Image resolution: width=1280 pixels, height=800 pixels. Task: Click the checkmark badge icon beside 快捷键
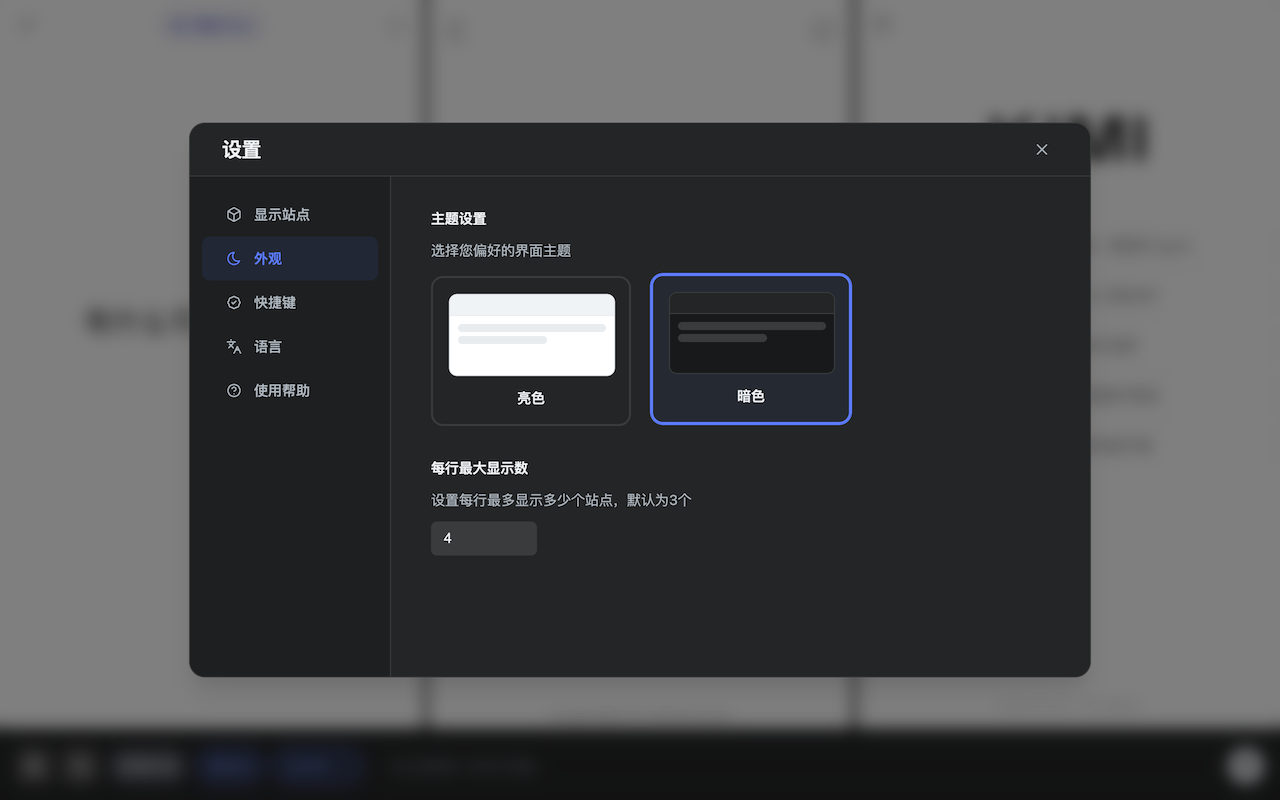click(233, 302)
